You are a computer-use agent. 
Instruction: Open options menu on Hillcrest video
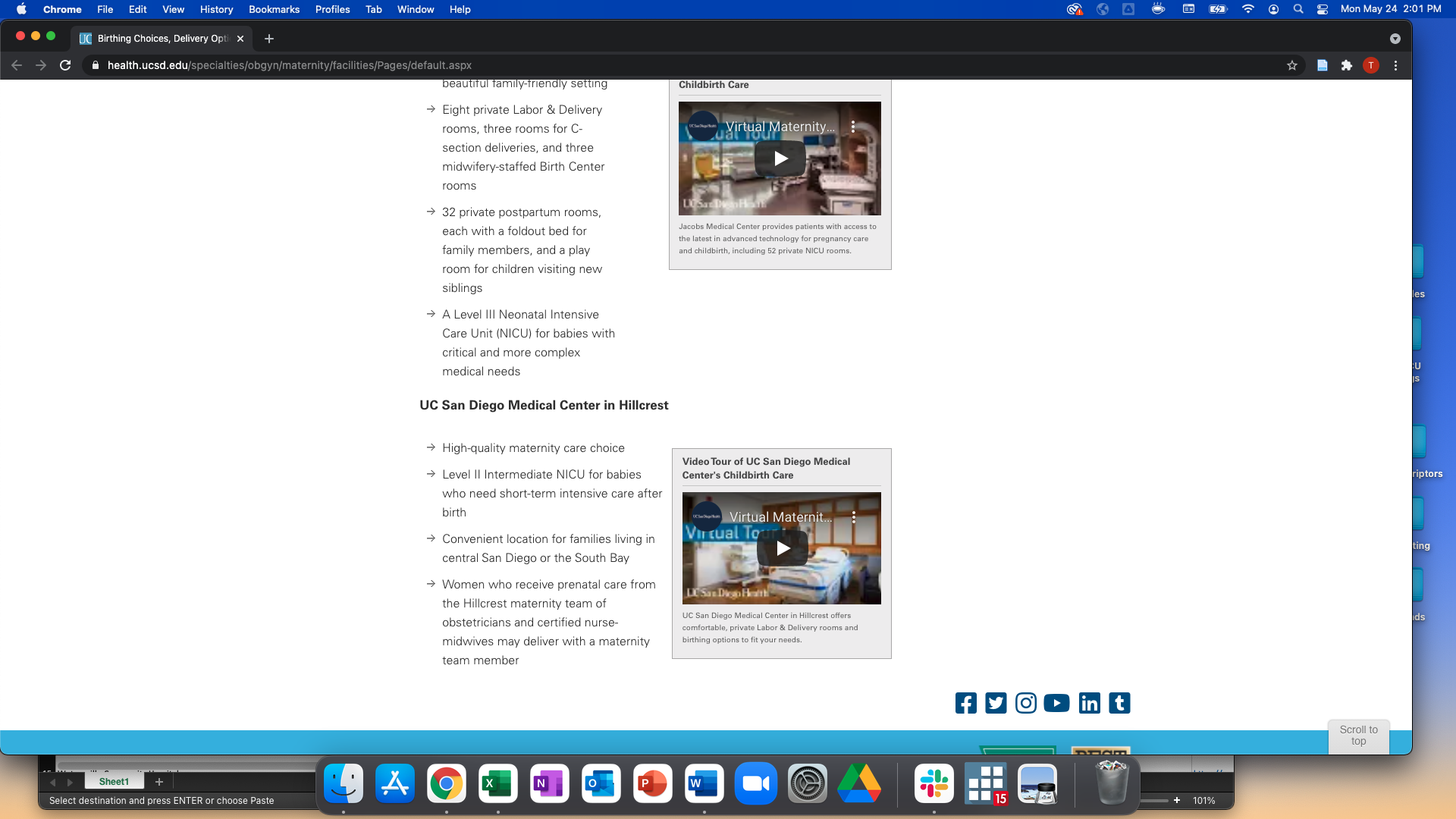(854, 517)
